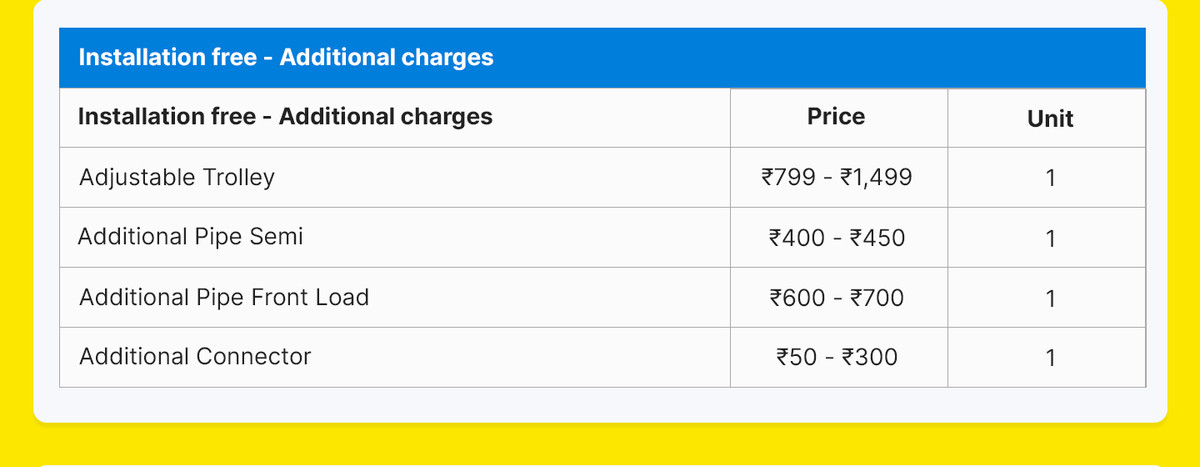
Task: Click the unit value for Additional Connector
Action: [x=1050, y=357]
